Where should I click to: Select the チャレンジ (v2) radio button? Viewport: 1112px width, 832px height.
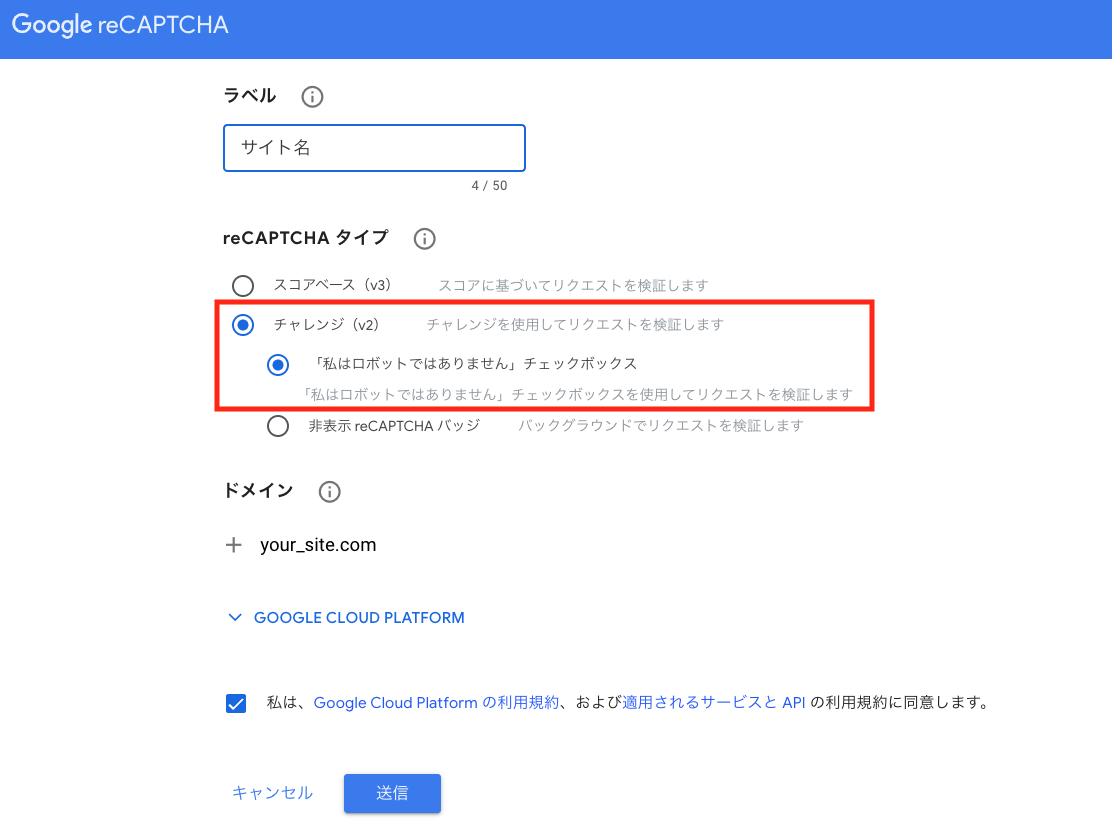pos(243,325)
